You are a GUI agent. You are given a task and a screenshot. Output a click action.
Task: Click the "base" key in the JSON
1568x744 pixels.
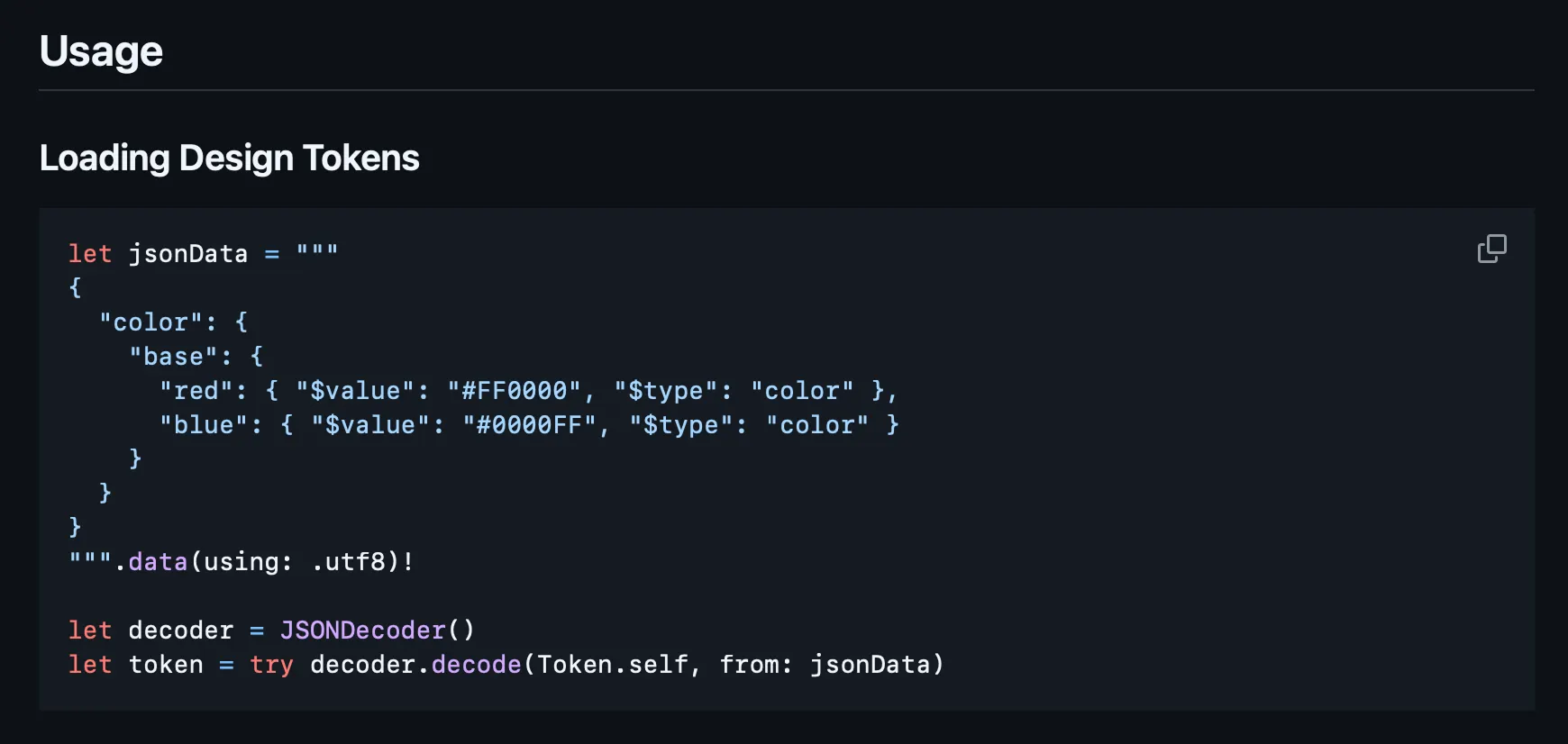tap(173, 357)
